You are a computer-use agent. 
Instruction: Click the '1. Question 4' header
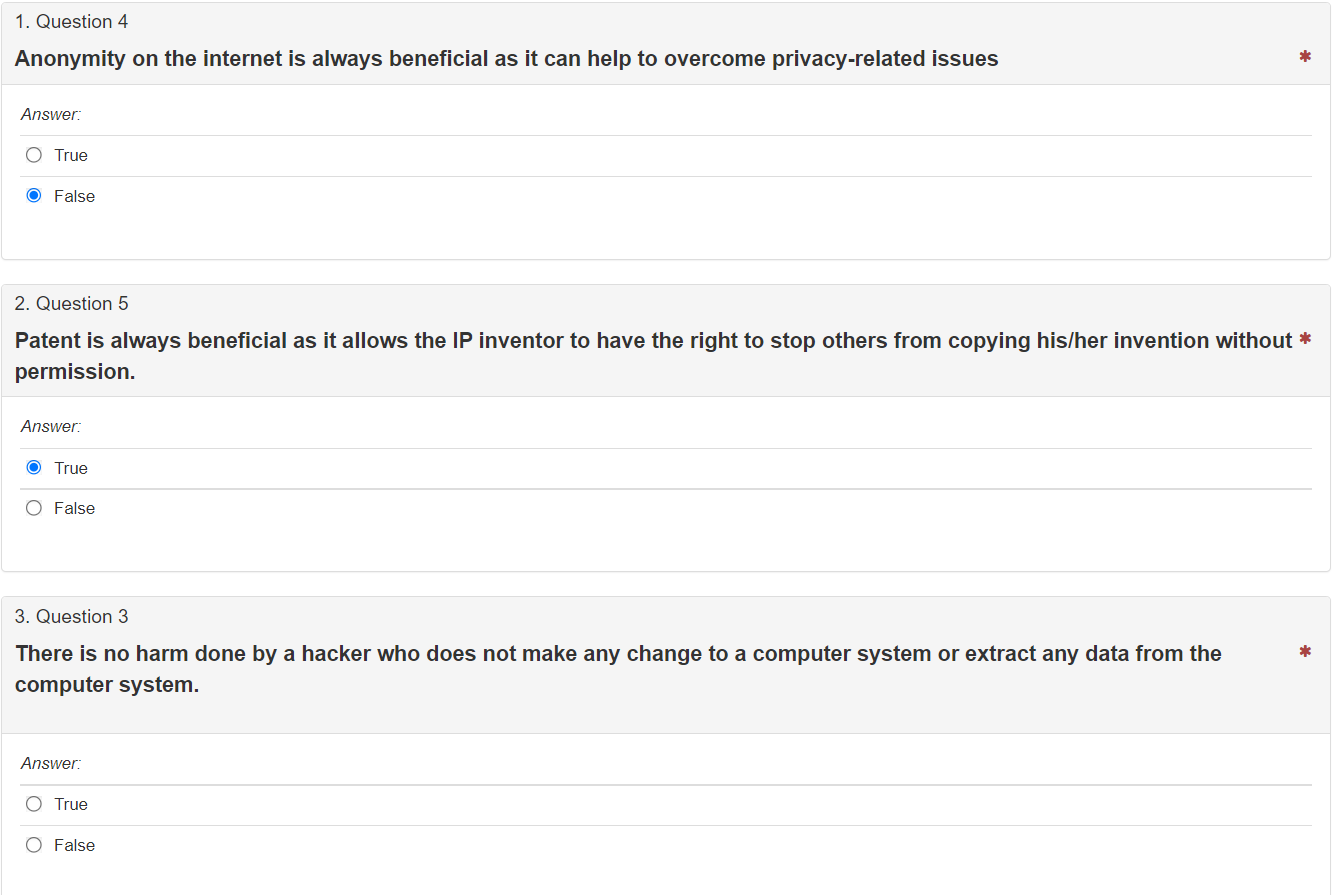[72, 21]
